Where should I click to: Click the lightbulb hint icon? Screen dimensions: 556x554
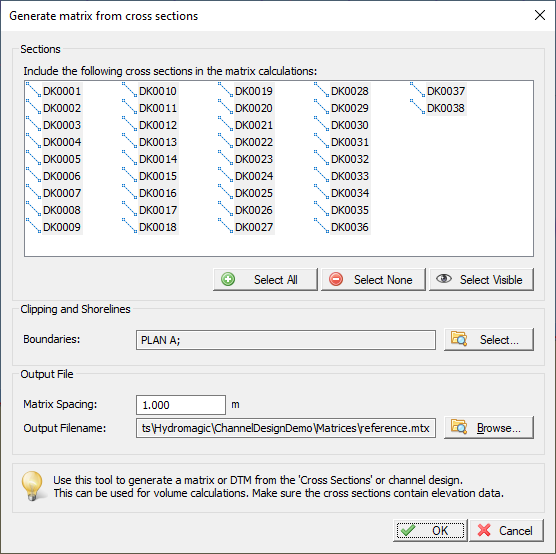32,486
